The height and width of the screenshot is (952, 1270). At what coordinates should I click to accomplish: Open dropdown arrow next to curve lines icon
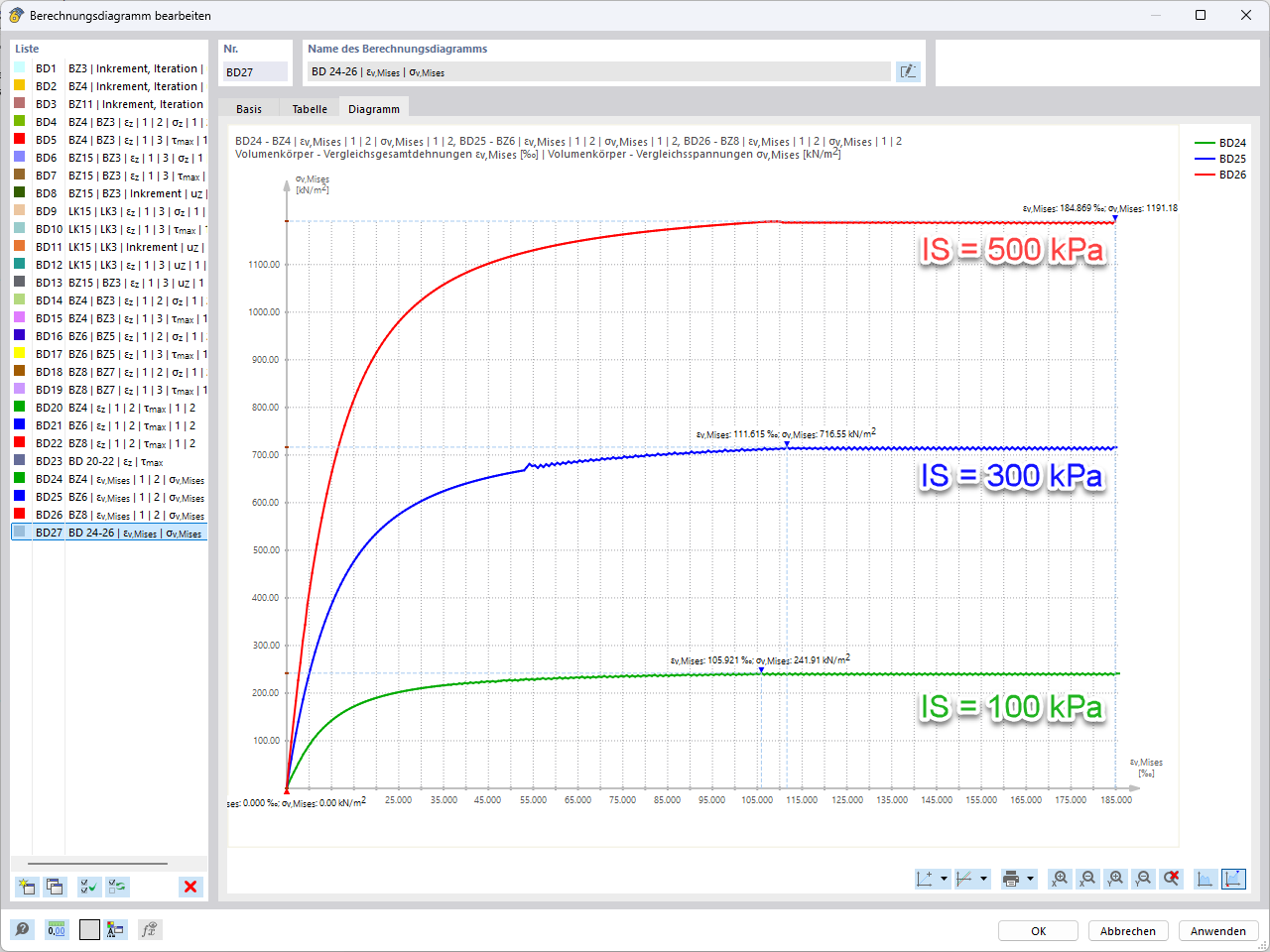pos(984,879)
